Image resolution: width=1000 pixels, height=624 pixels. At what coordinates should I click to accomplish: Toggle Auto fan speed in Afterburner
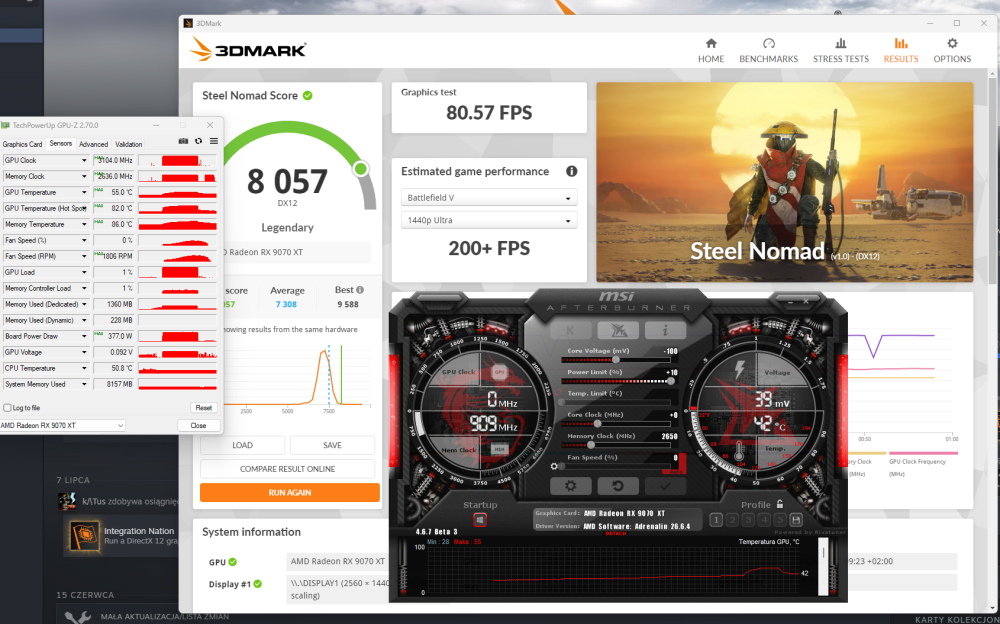[x=674, y=470]
